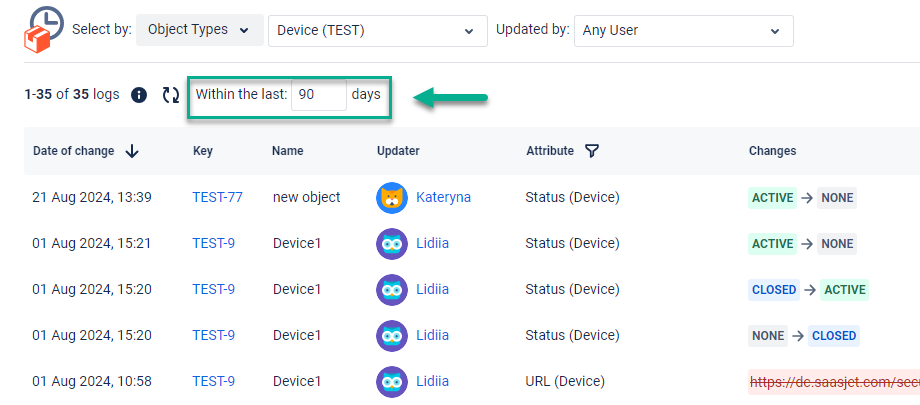Click the struck-through saasjet URL link
This screenshot has width=920, height=405.
(832, 381)
